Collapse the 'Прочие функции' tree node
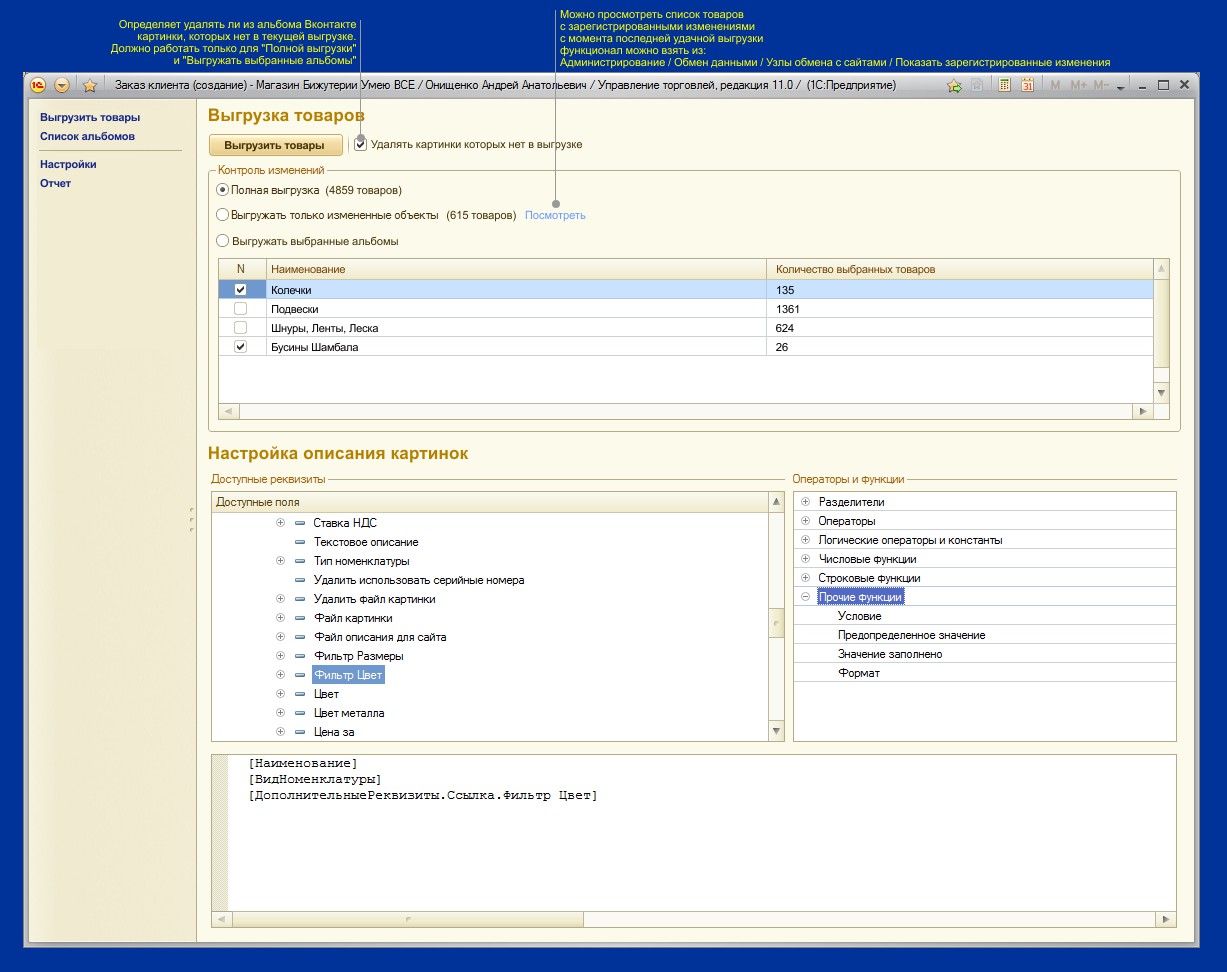Viewport: 1227px width, 972px height. tap(805, 597)
